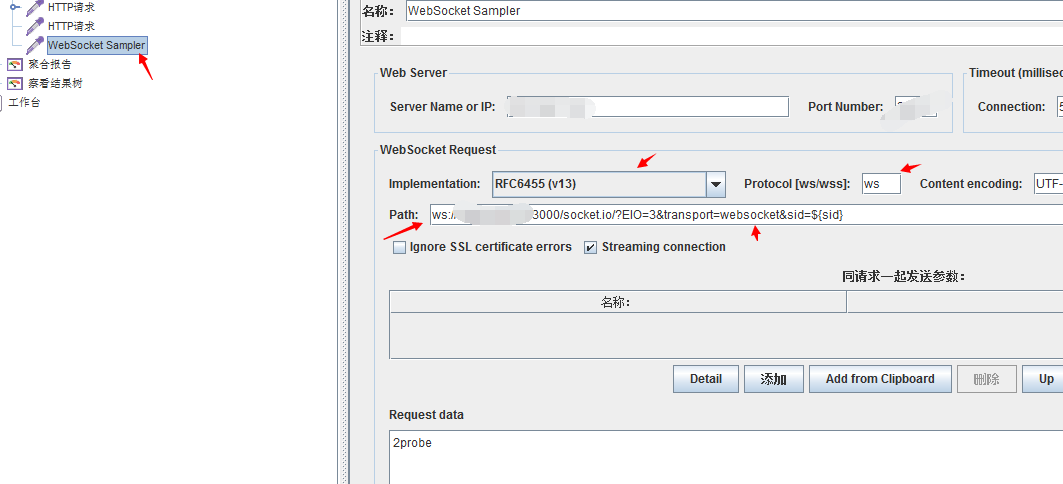The height and width of the screenshot is (484, 1063).
Task: Click the Path input field
Action: [x=746, y=215]
